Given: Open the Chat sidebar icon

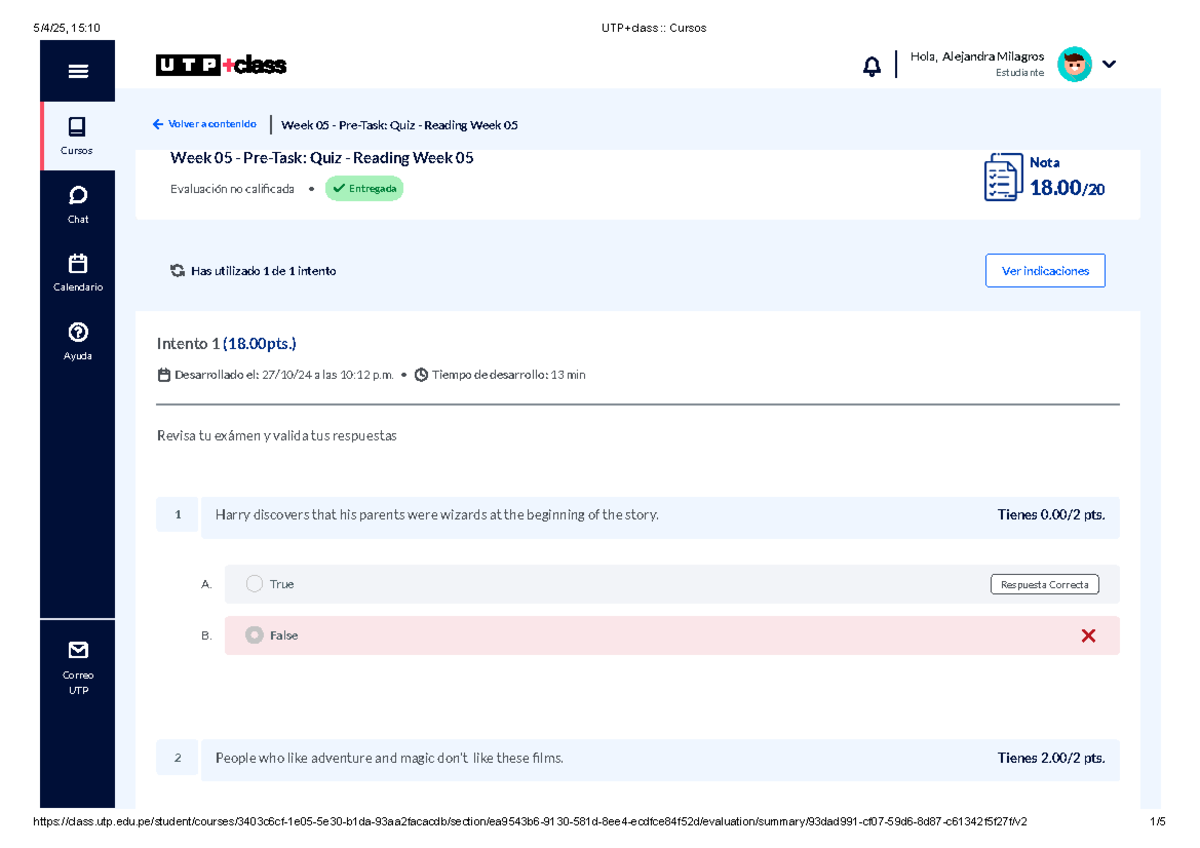Looking at the screenshot, I should [x=78, y=204].
